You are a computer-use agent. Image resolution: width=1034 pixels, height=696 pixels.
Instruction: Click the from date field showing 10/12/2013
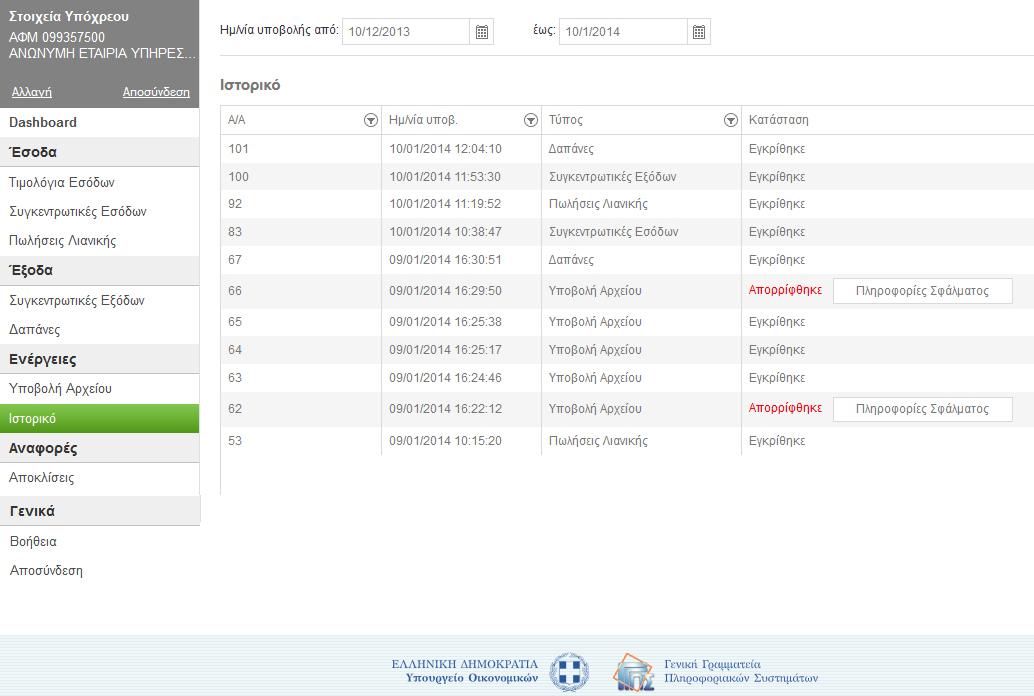[406, 32]
